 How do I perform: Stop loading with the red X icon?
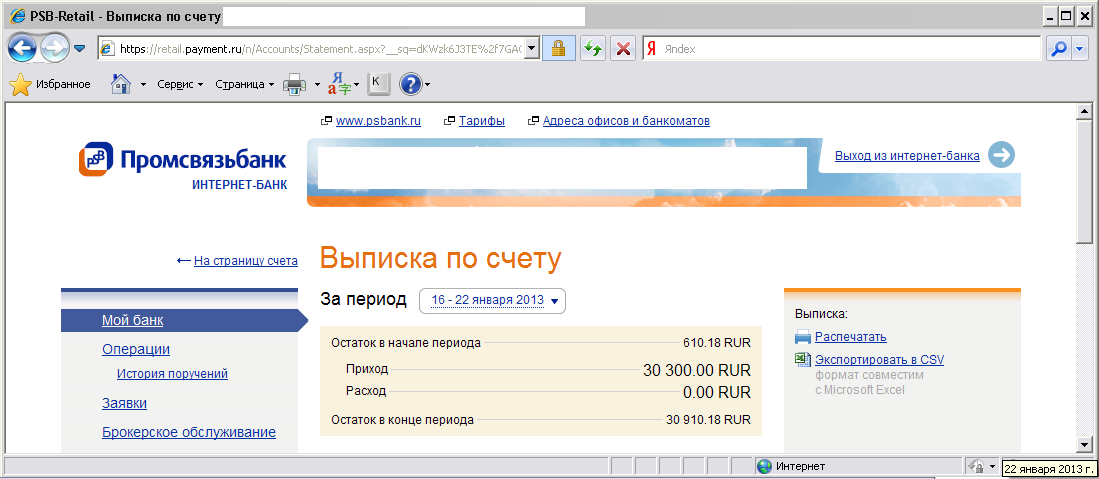click(622, 49)
